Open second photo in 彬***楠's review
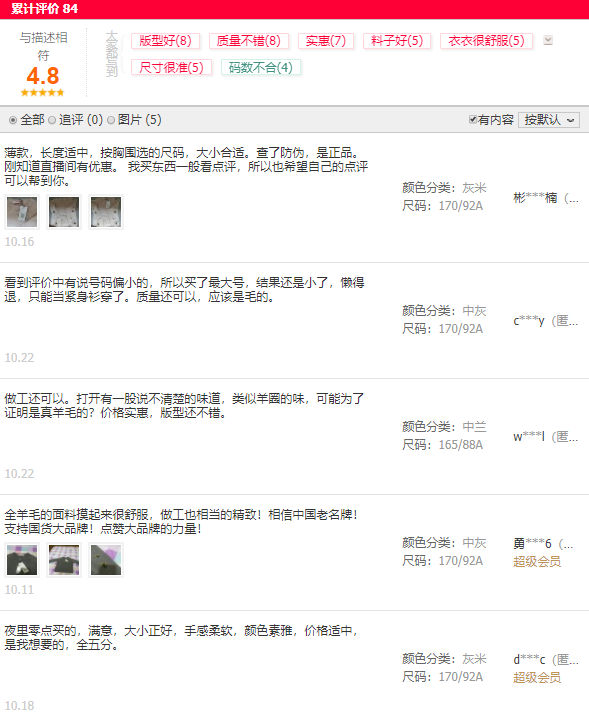 [64, 212]
